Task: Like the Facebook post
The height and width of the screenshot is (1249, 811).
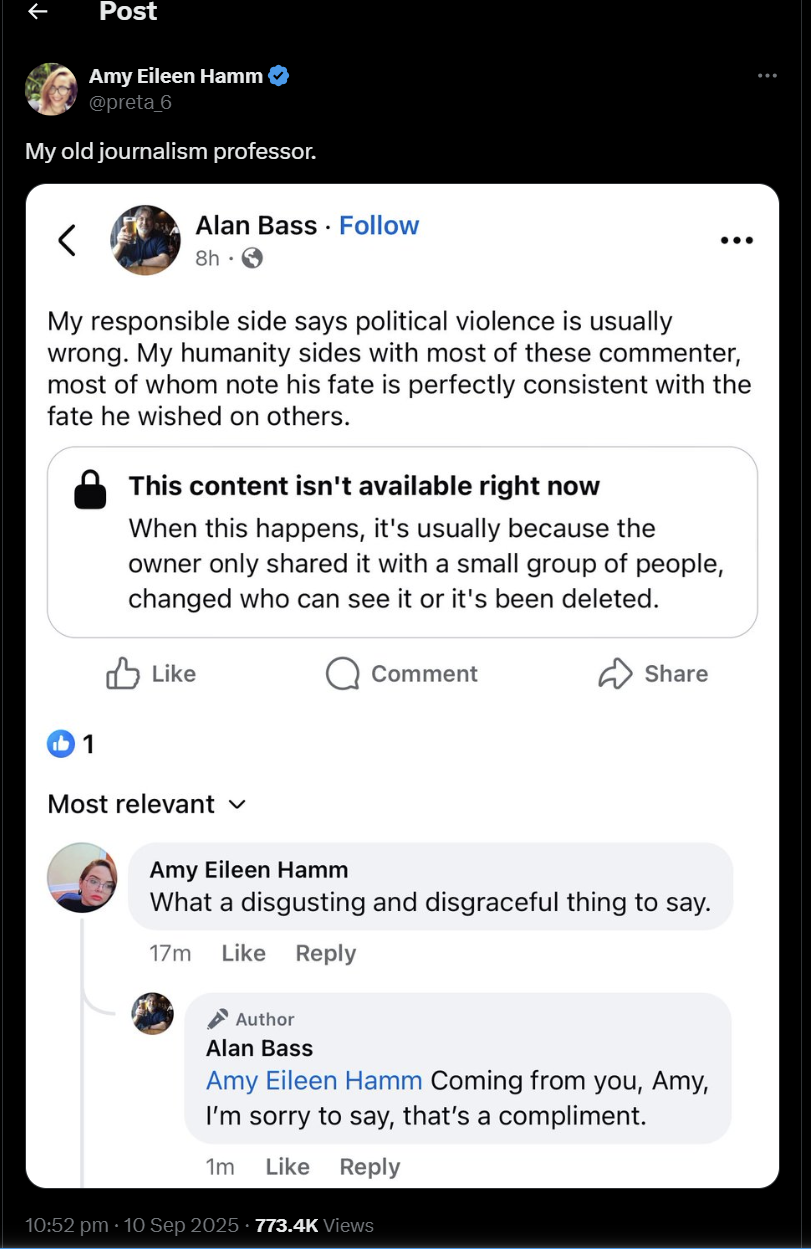Action: (x=152, y=673)
